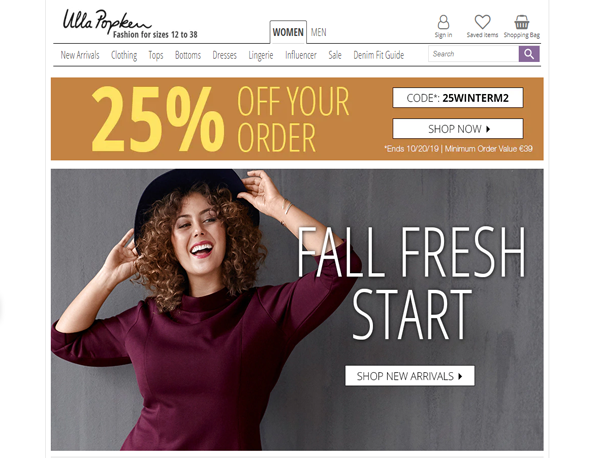This screenshot has height=458, width=600.
Task: Open the Lingerie category
Action: click(x=261, y=55)
